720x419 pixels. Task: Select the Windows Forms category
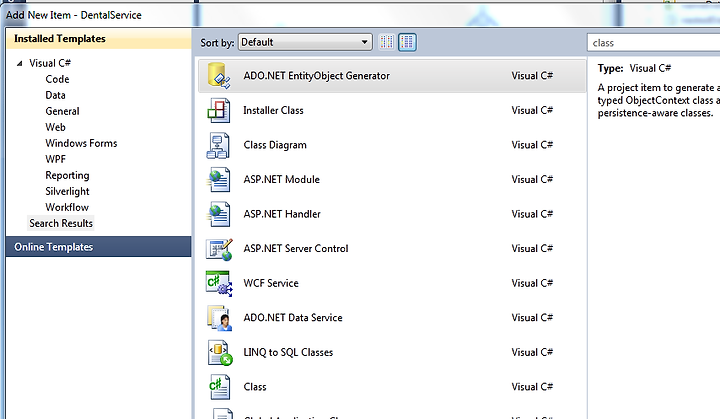pyautogui.click(x=81, y=143)
